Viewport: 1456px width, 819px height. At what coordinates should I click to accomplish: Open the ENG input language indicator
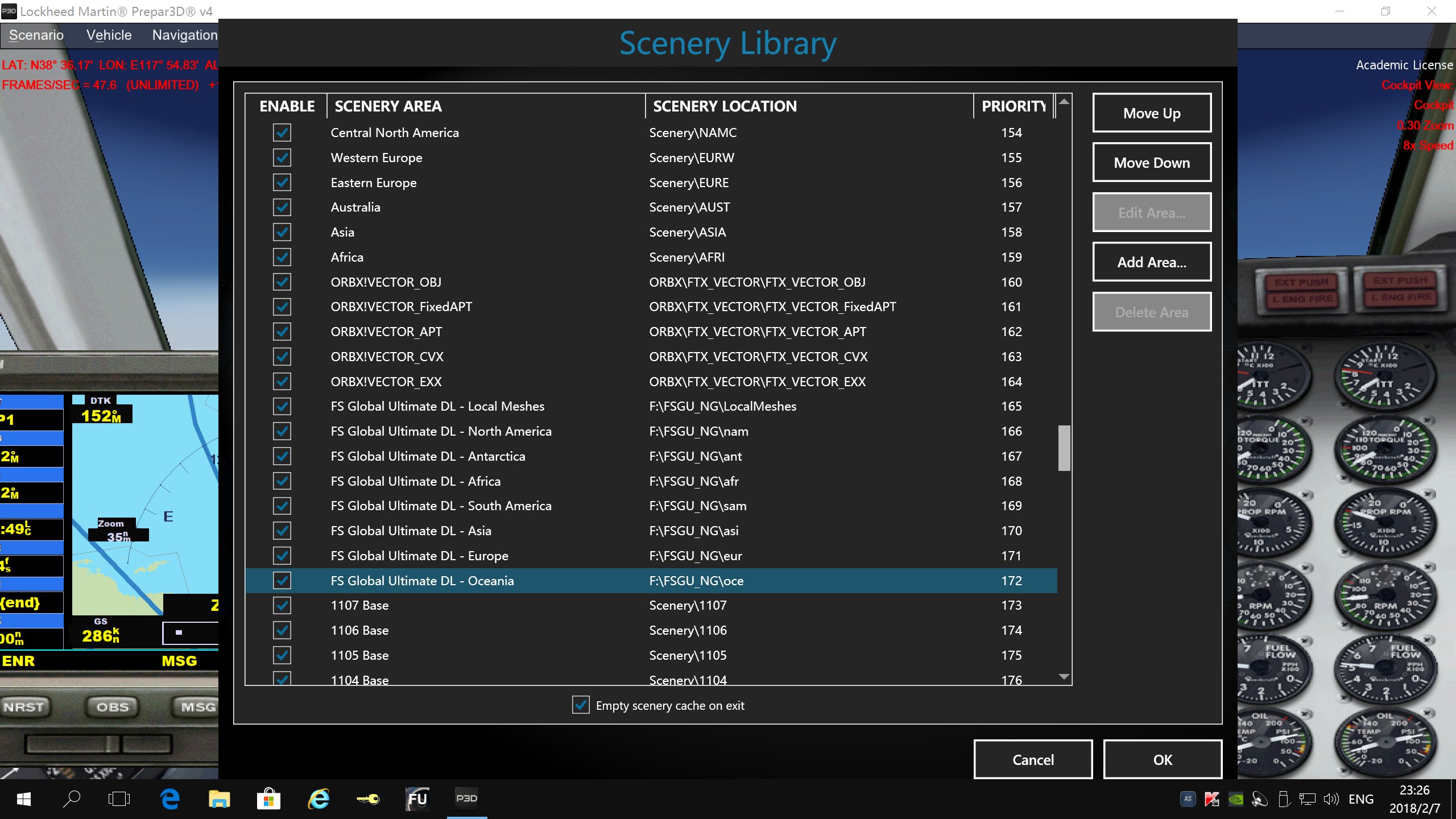coord(1361,799)
